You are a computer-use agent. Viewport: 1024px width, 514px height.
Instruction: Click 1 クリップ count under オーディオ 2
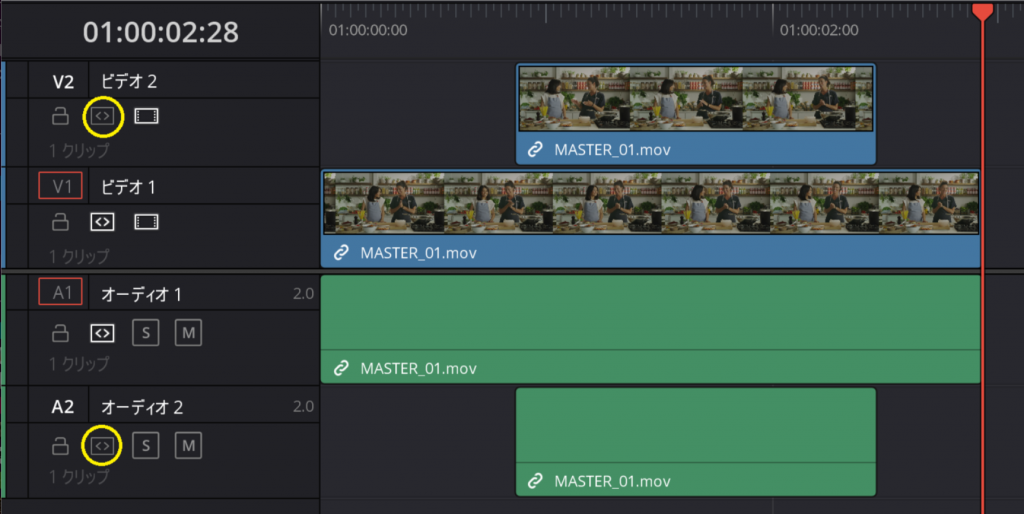(79, 477)
